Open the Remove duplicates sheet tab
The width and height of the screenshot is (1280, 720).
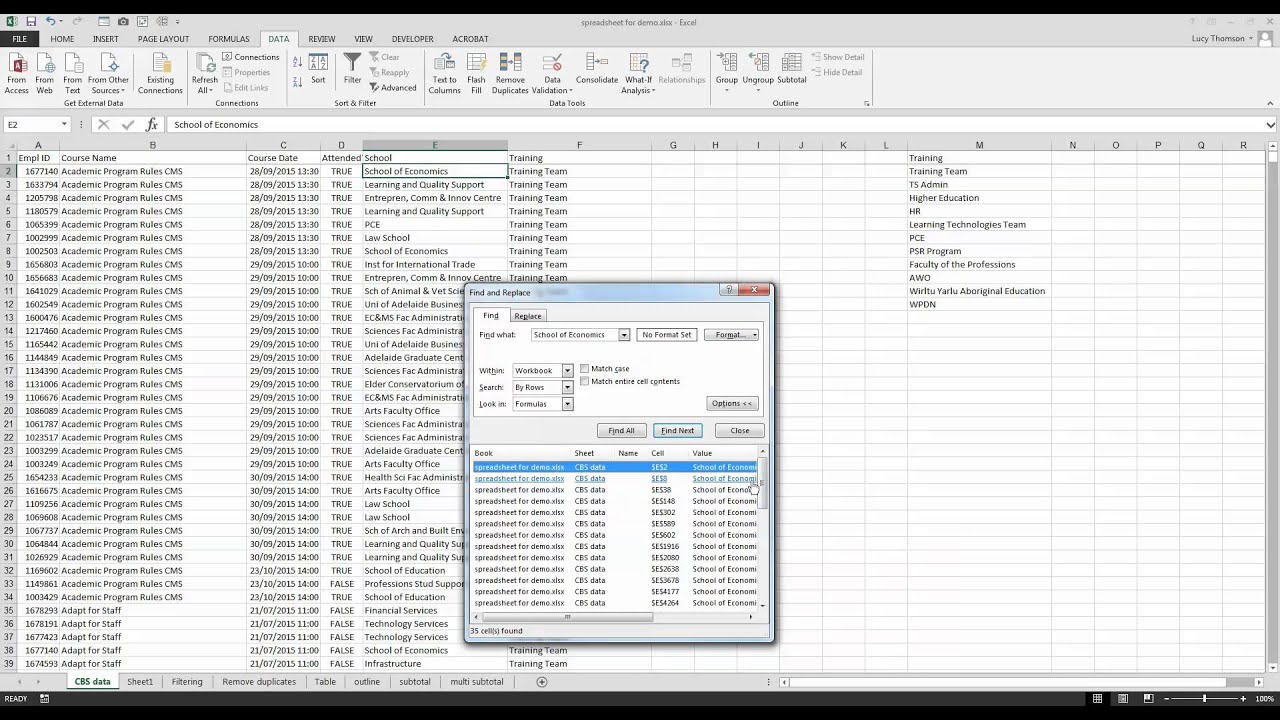259,682
